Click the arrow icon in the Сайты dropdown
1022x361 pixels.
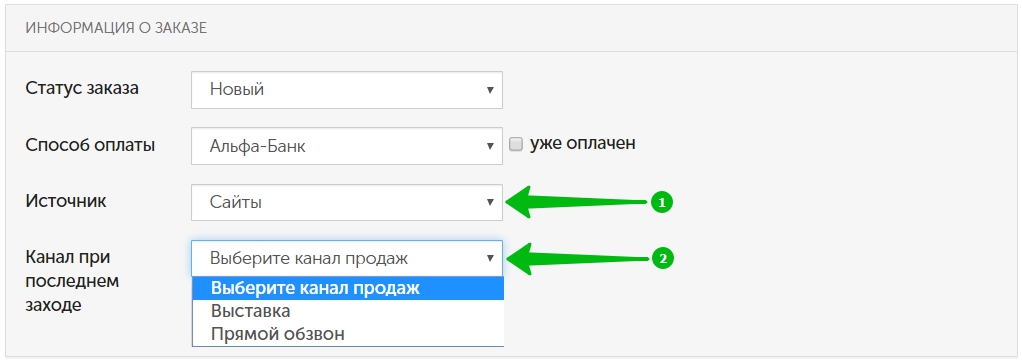(490, 203)
